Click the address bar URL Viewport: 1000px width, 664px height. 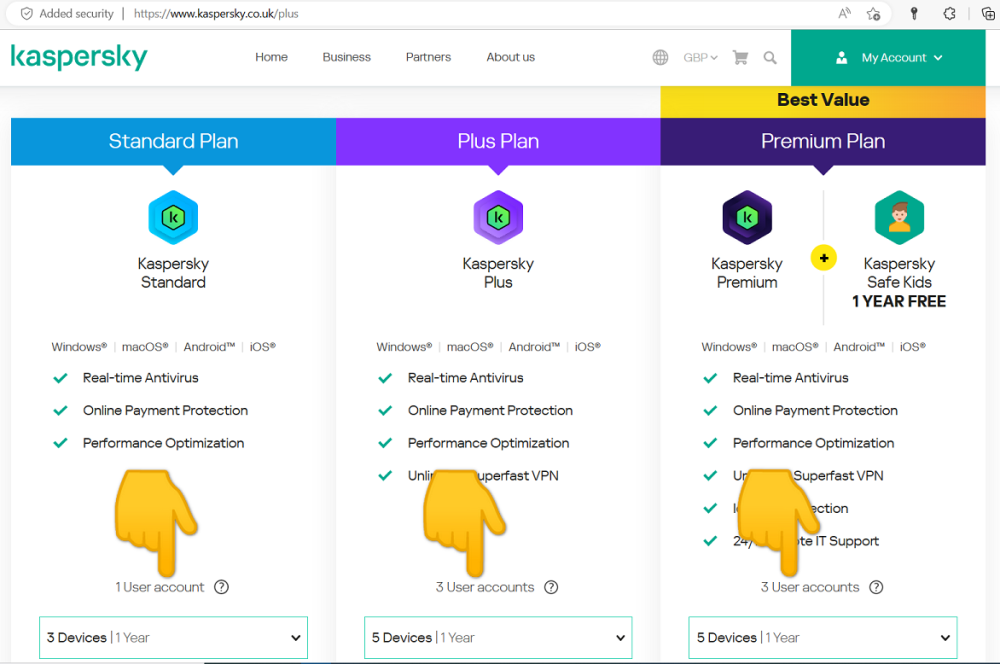tap(216, 14)
